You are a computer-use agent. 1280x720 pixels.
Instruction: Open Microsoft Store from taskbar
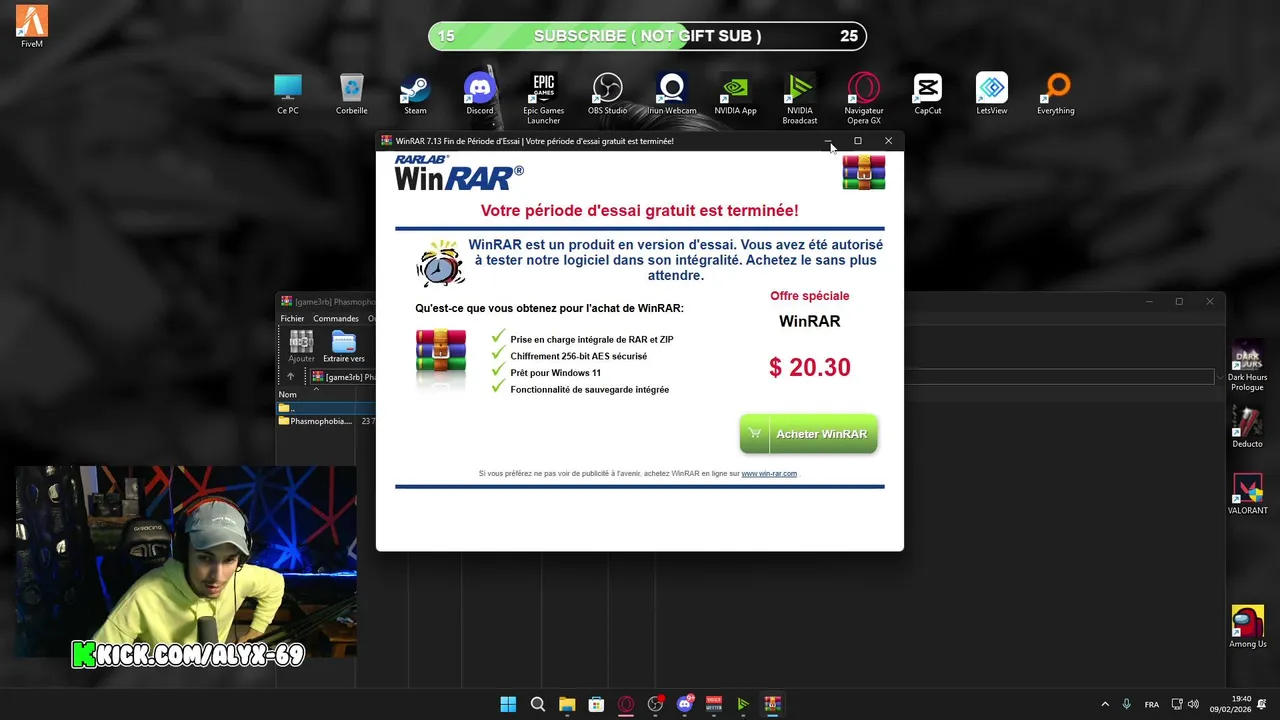596,704
